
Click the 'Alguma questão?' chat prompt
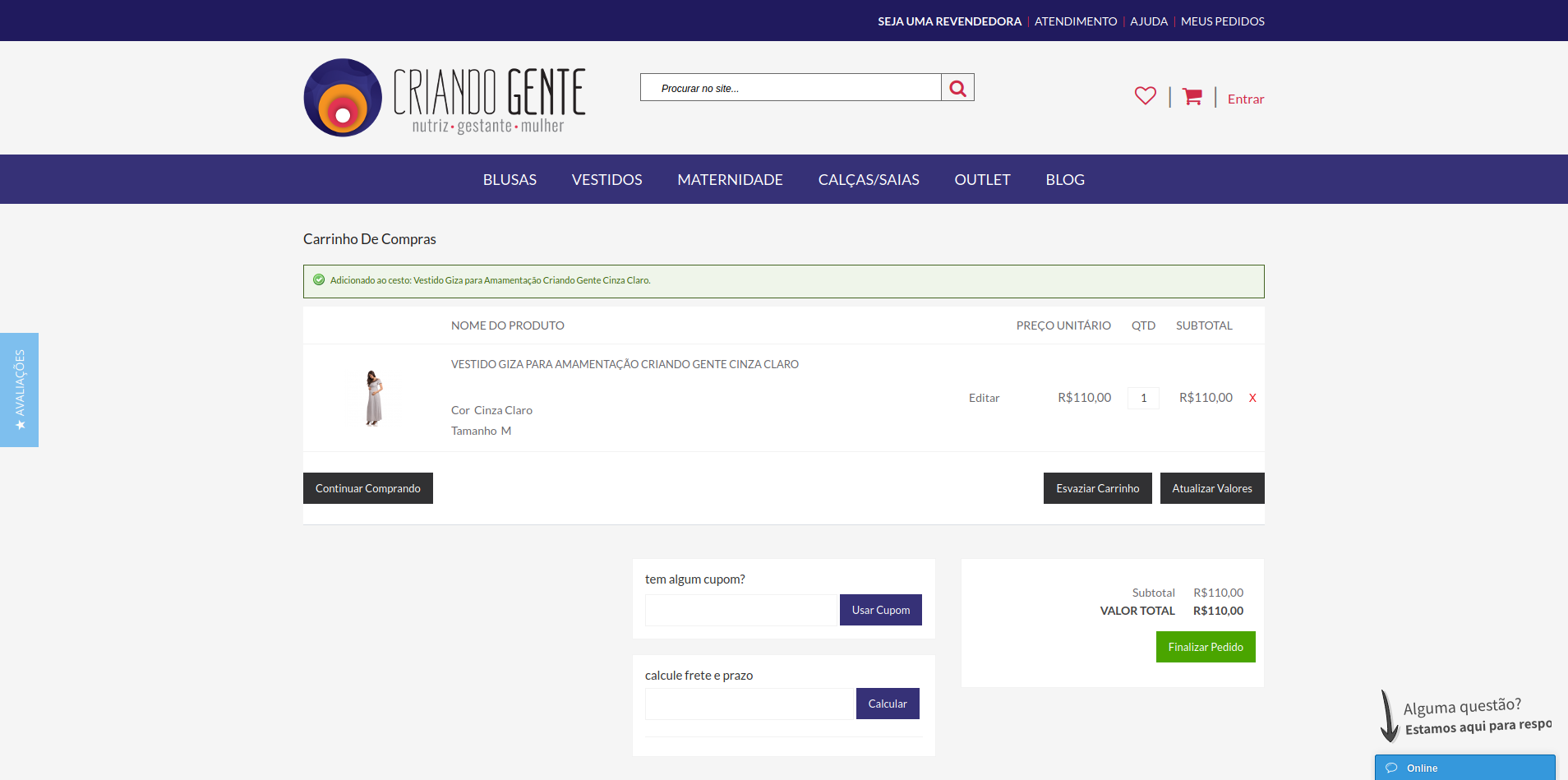(x=1462, y=707)
